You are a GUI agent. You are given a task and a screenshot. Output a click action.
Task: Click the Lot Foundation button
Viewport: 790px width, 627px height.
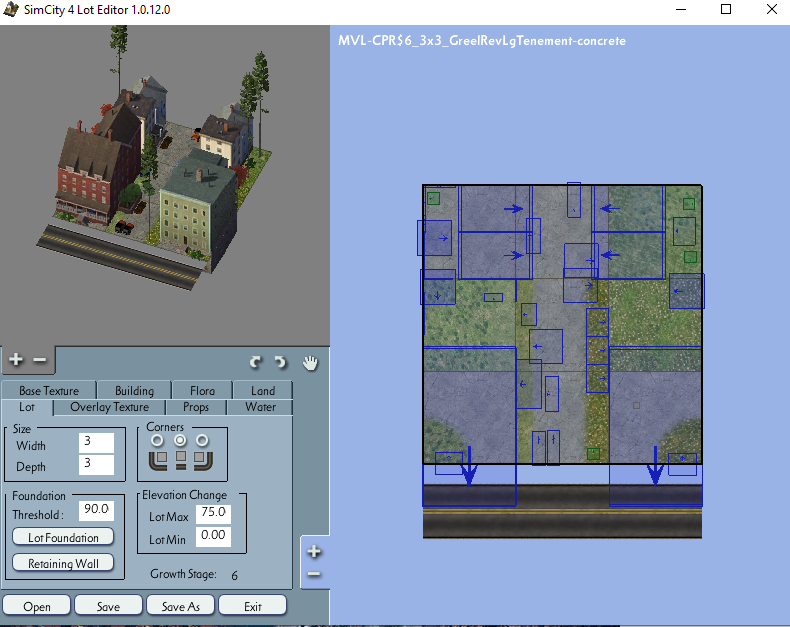[x=63, y=537]
